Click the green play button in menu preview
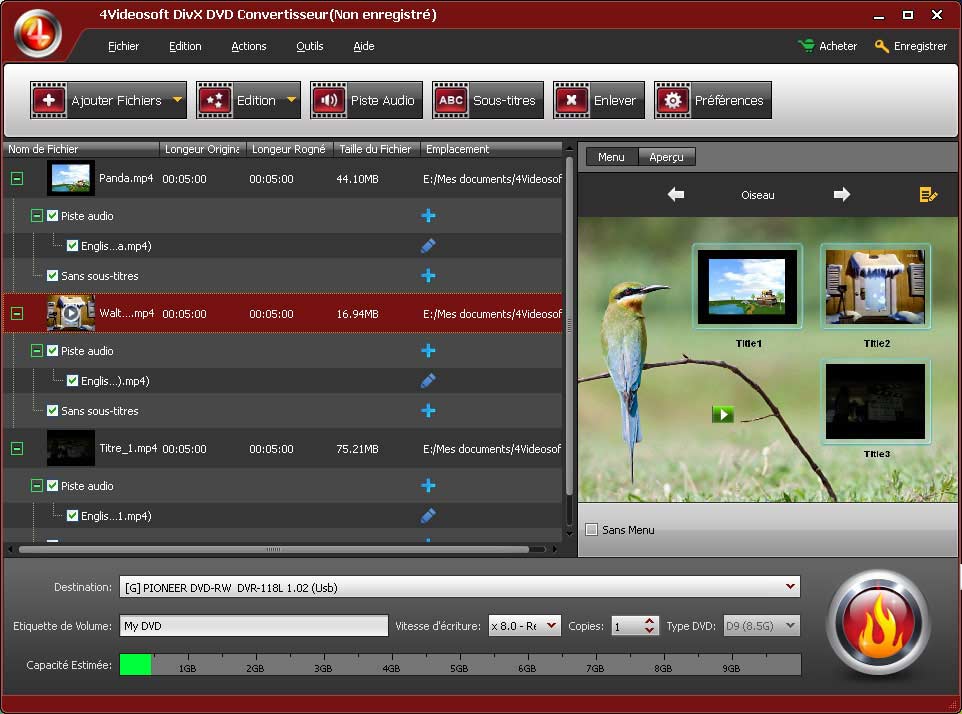Viewport: 962px width, 714px height. click(723, 414)
